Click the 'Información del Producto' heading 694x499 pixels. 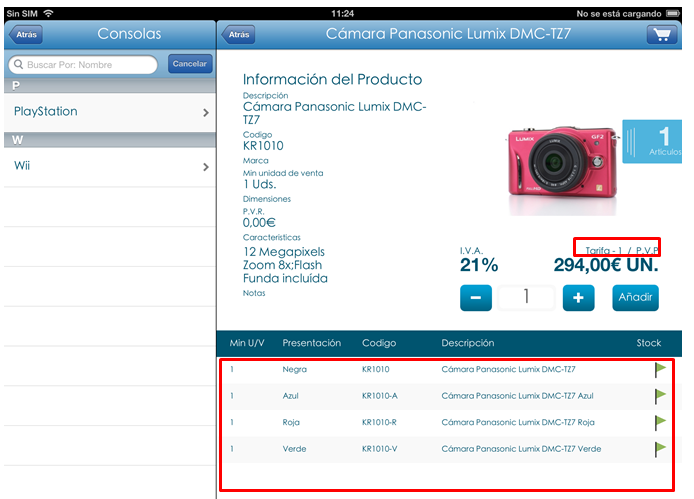coord(332,80)
